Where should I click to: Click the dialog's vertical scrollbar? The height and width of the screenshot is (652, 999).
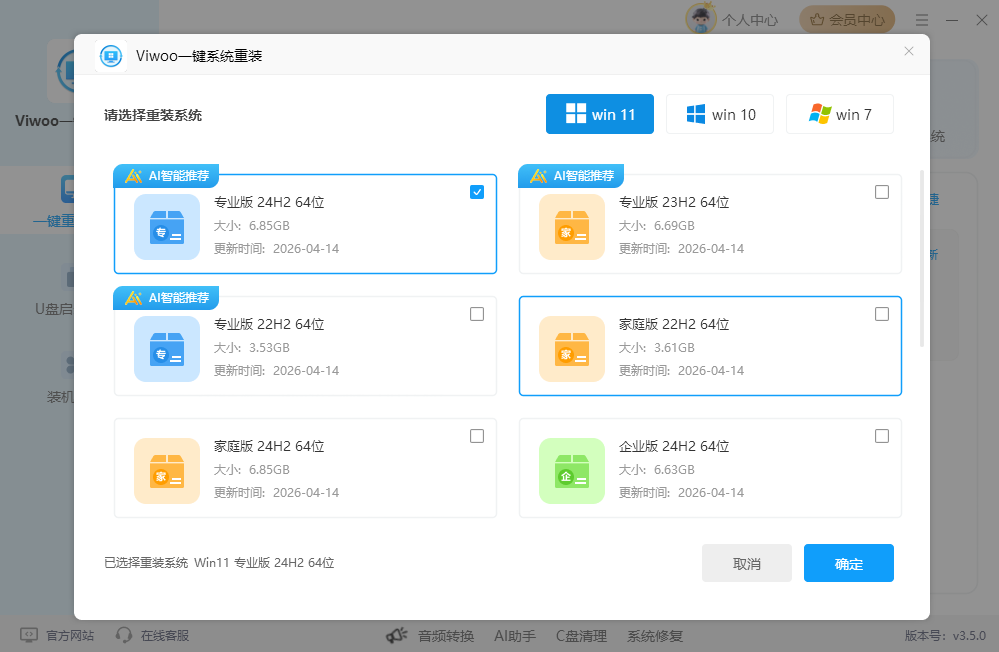(x=922, y=258)
